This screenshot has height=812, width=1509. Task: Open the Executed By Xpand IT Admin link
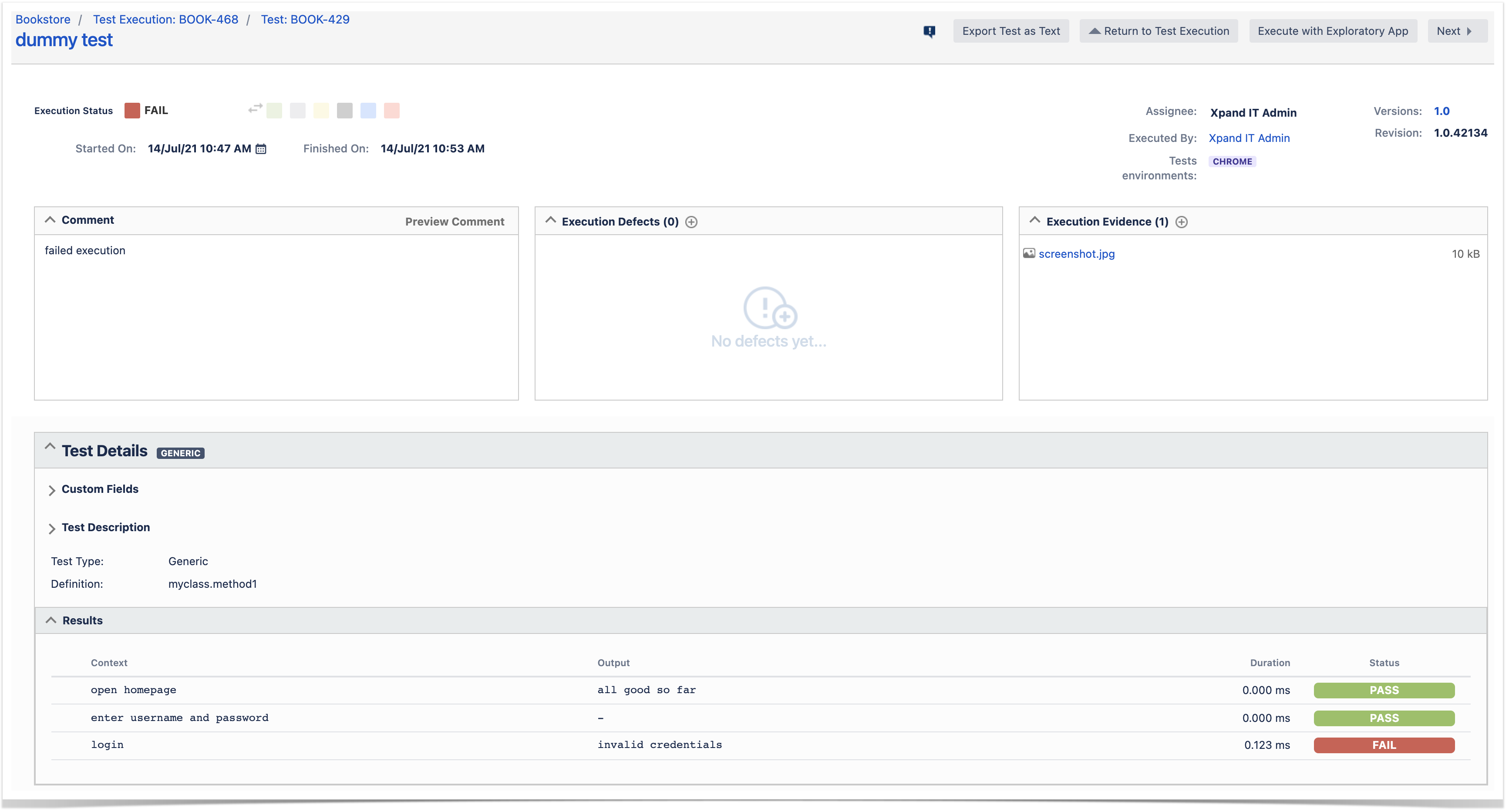click(x=1249, y=138)
